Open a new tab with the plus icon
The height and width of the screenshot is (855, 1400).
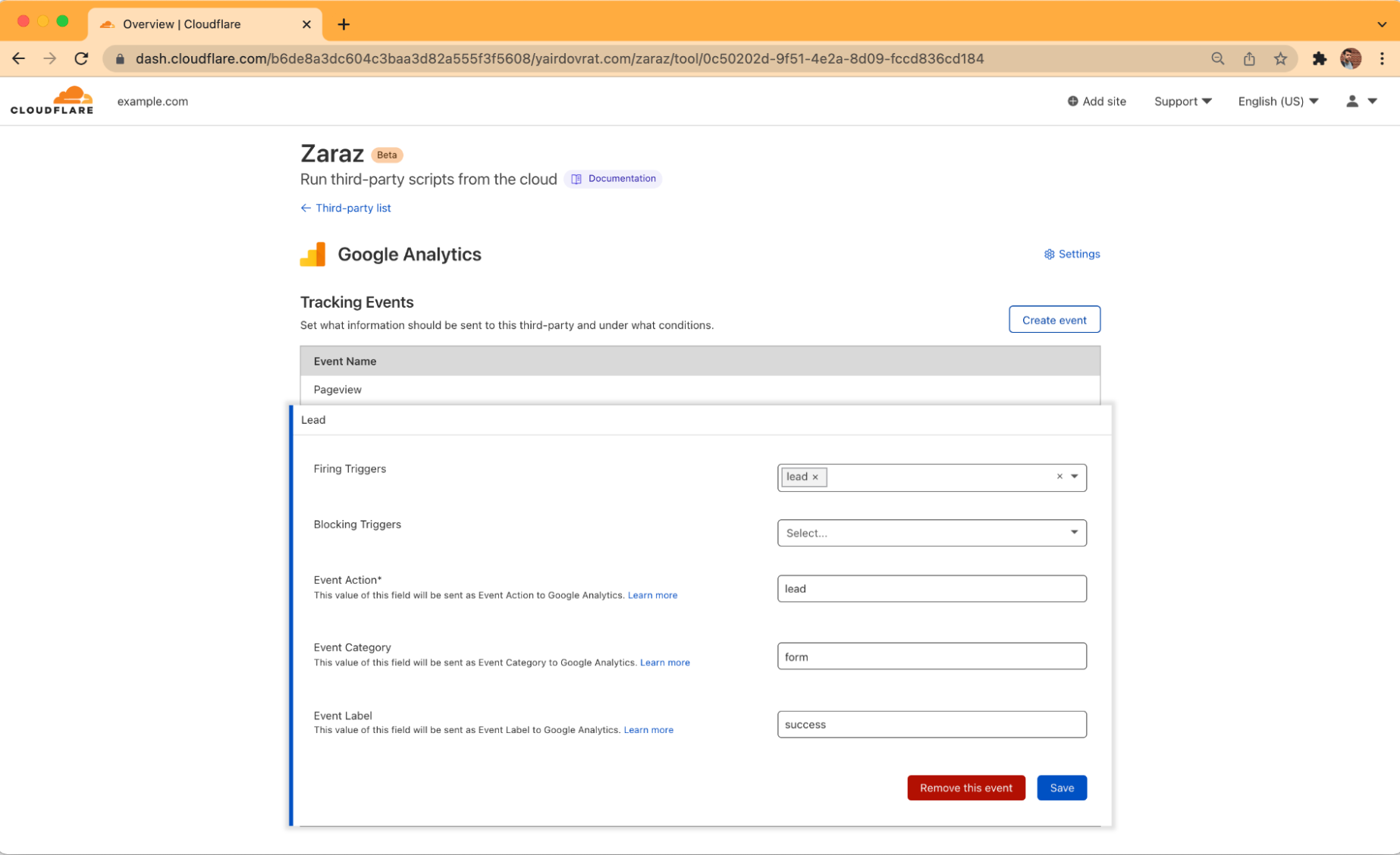(x=344, y=24)
